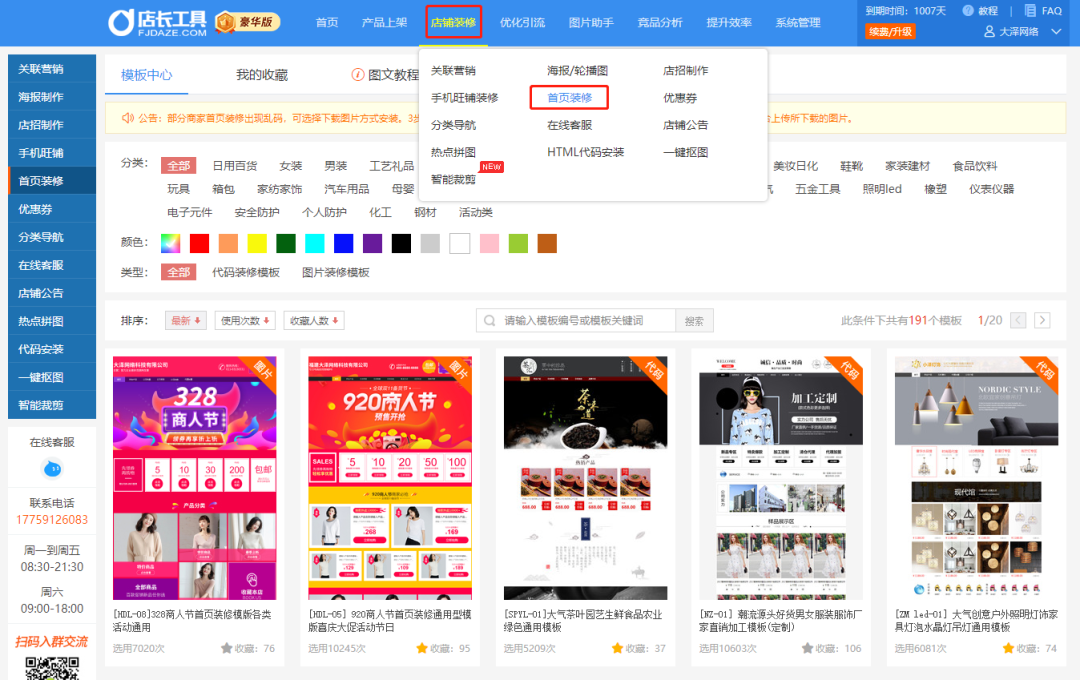The width and height of the screenshot is (1080, 680).
Task: Filter by 活动类 category
Action: [x=476, y=212]
